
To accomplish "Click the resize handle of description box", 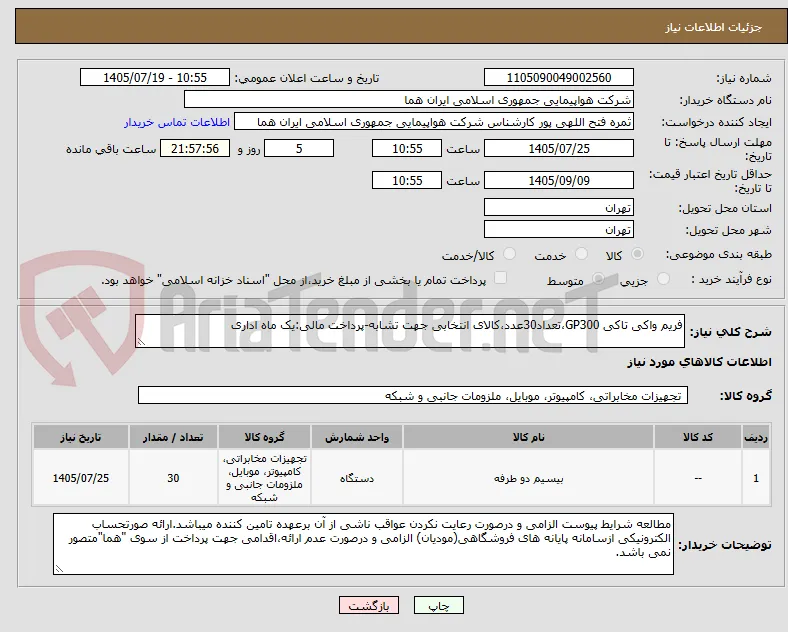I will 141,342.
